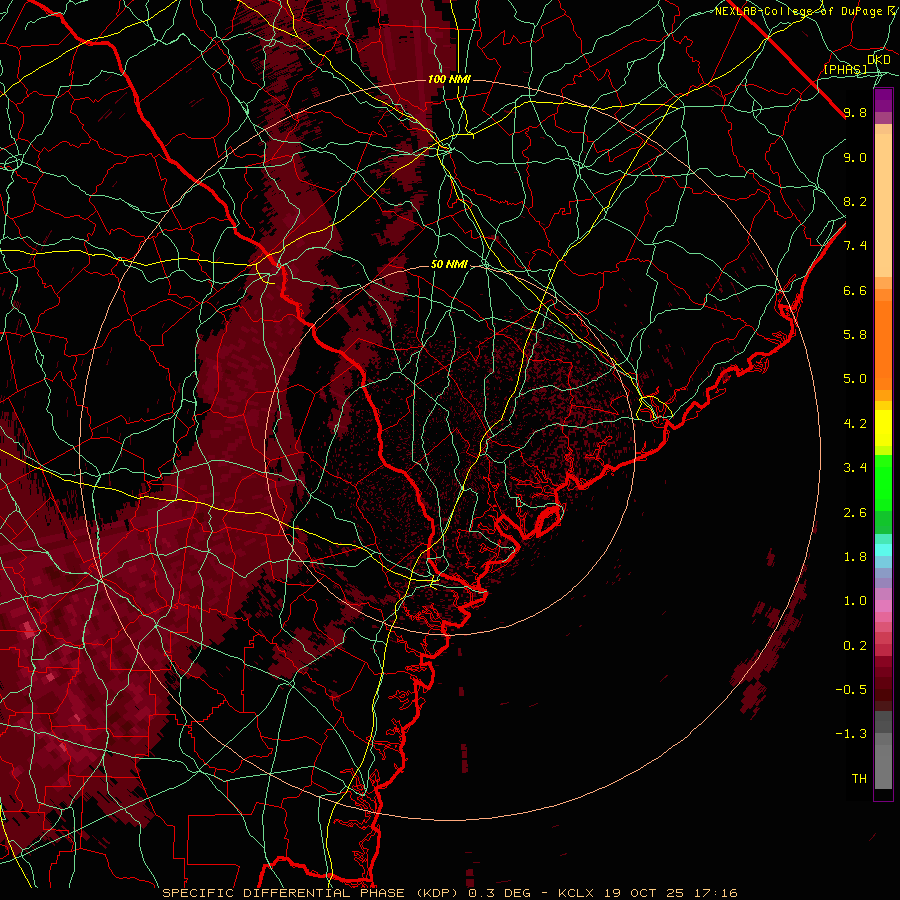This screenshot has width=900, height=900.
Task: Click the 8.2 value on the scale
Action: pyautogui.click(x=855, y=201)
